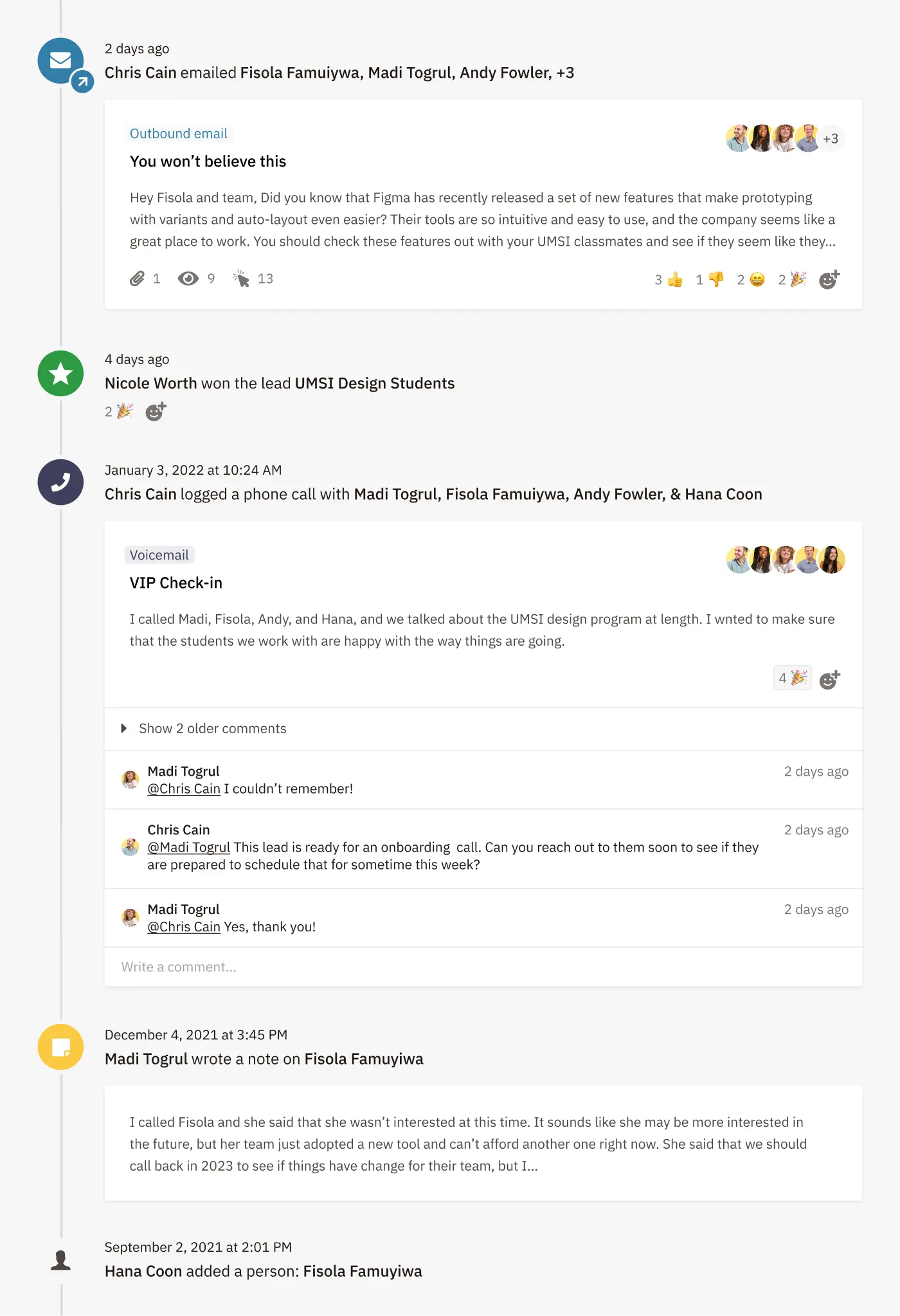Click the green star lead-won icon
The image size is (900, 1316).
[x=60, y=373]
